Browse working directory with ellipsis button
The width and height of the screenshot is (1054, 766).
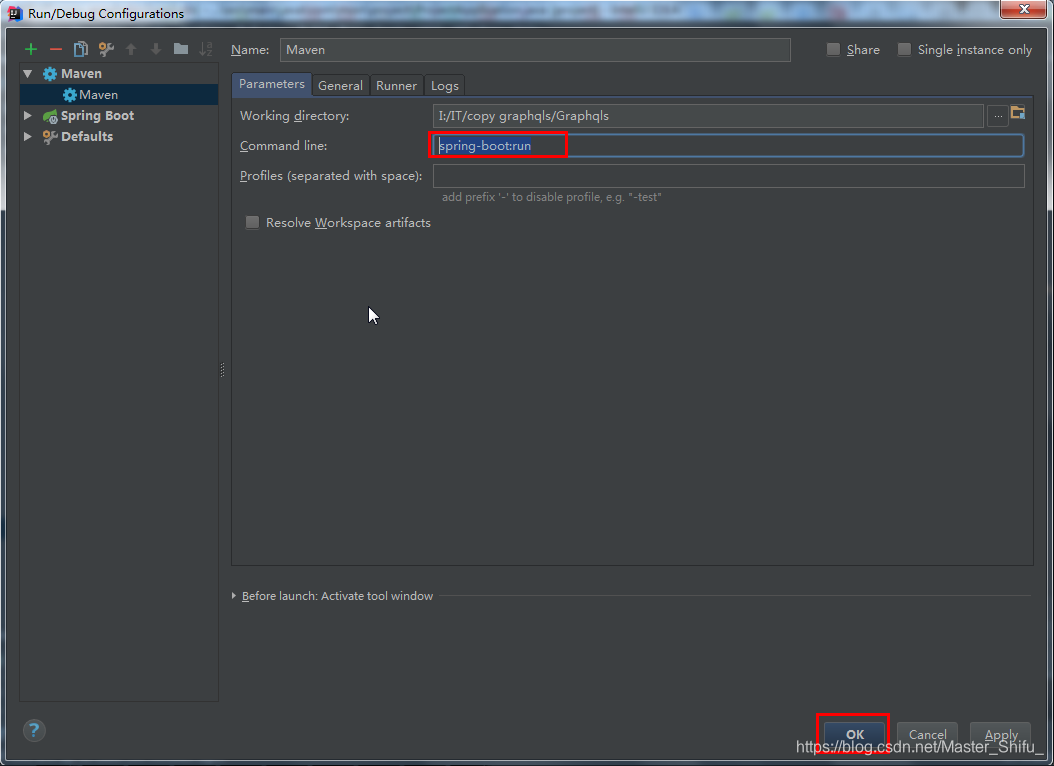[x=998, y=116]
